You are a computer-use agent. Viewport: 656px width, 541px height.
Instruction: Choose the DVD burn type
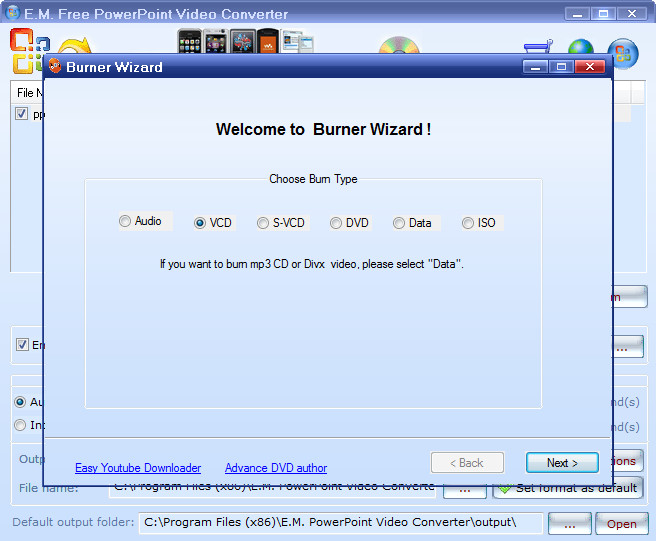tap(349, 223)
